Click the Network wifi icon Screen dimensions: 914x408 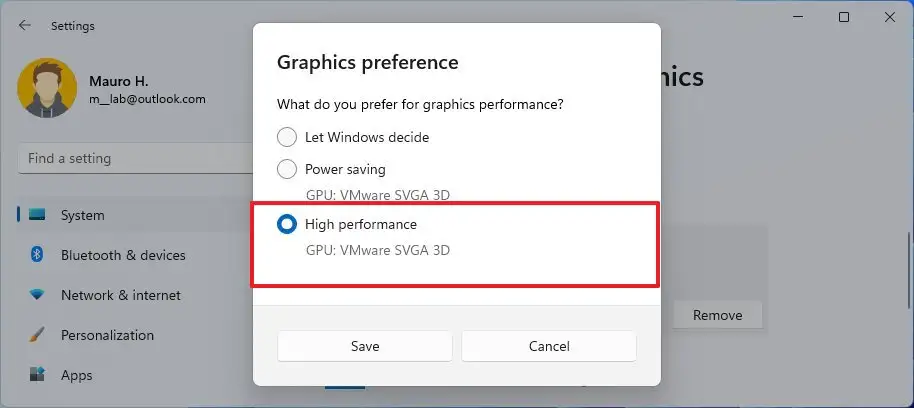pyautogui.click(x=37, y=295)
